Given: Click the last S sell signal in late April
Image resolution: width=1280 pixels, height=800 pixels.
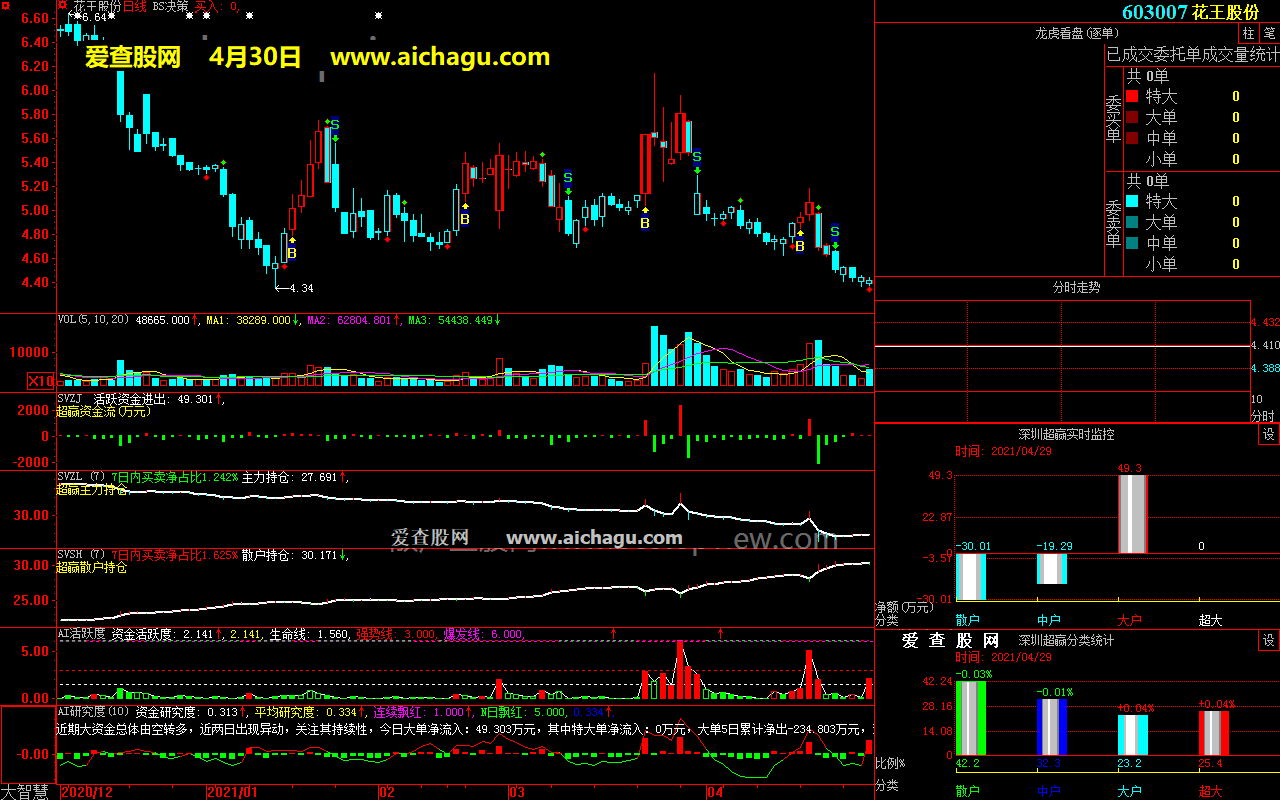Looking at the screenshot, I should [835, 232].
